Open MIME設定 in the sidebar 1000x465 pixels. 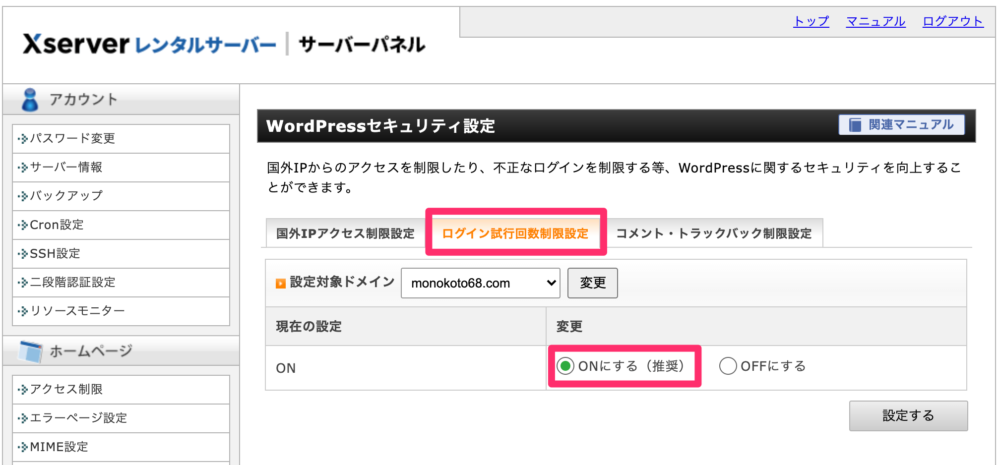click(121, 447)
